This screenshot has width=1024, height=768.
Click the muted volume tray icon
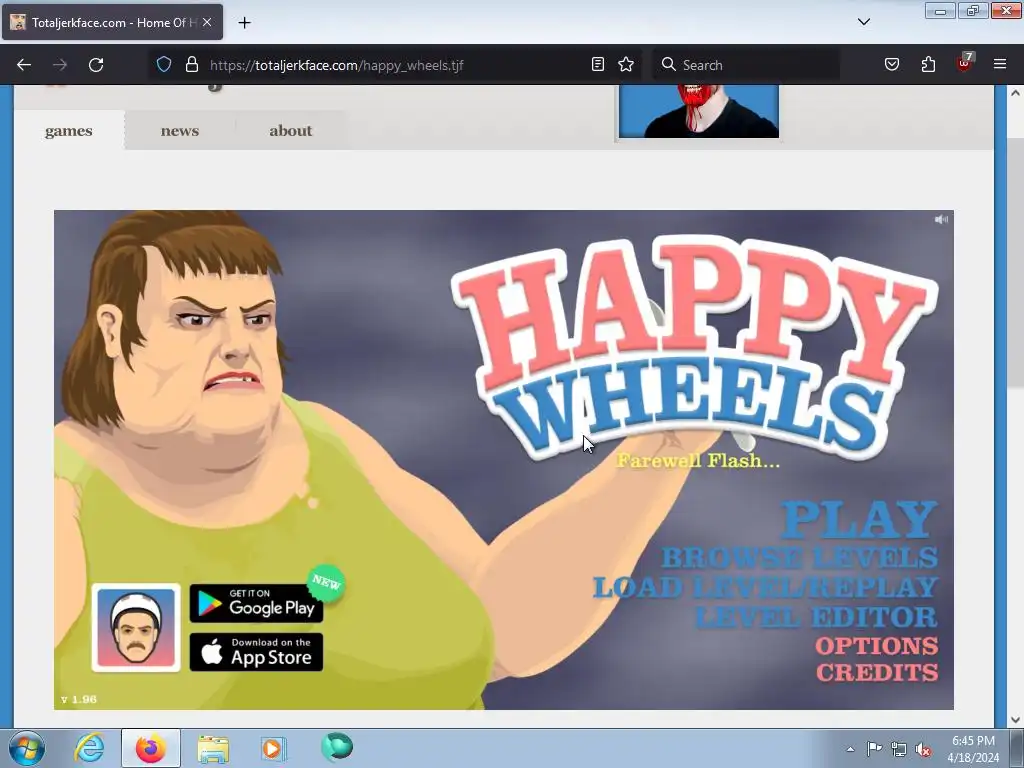(x=923, y=750)
